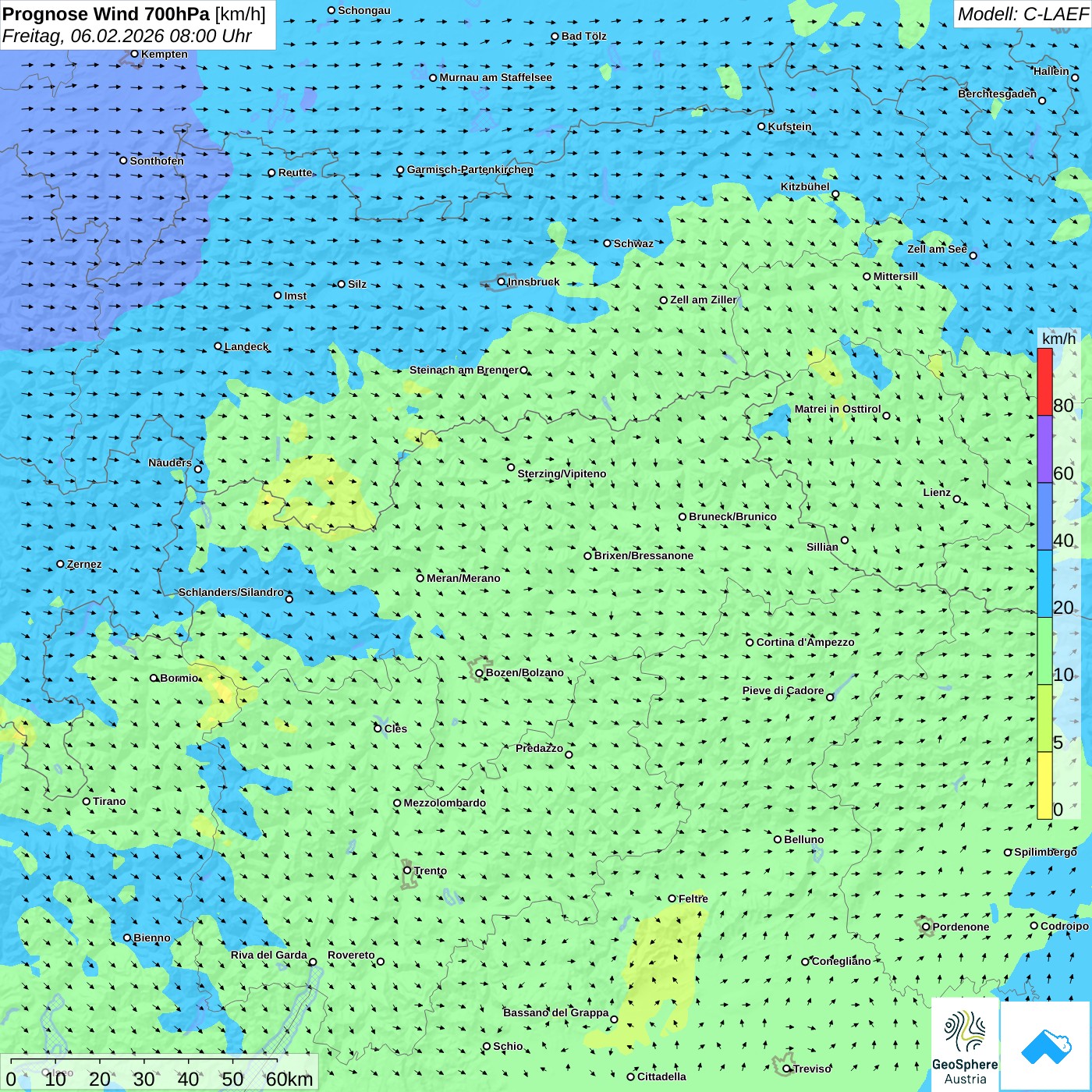Click the light blue 20–40 km/h legend color

coord(1044,583)
